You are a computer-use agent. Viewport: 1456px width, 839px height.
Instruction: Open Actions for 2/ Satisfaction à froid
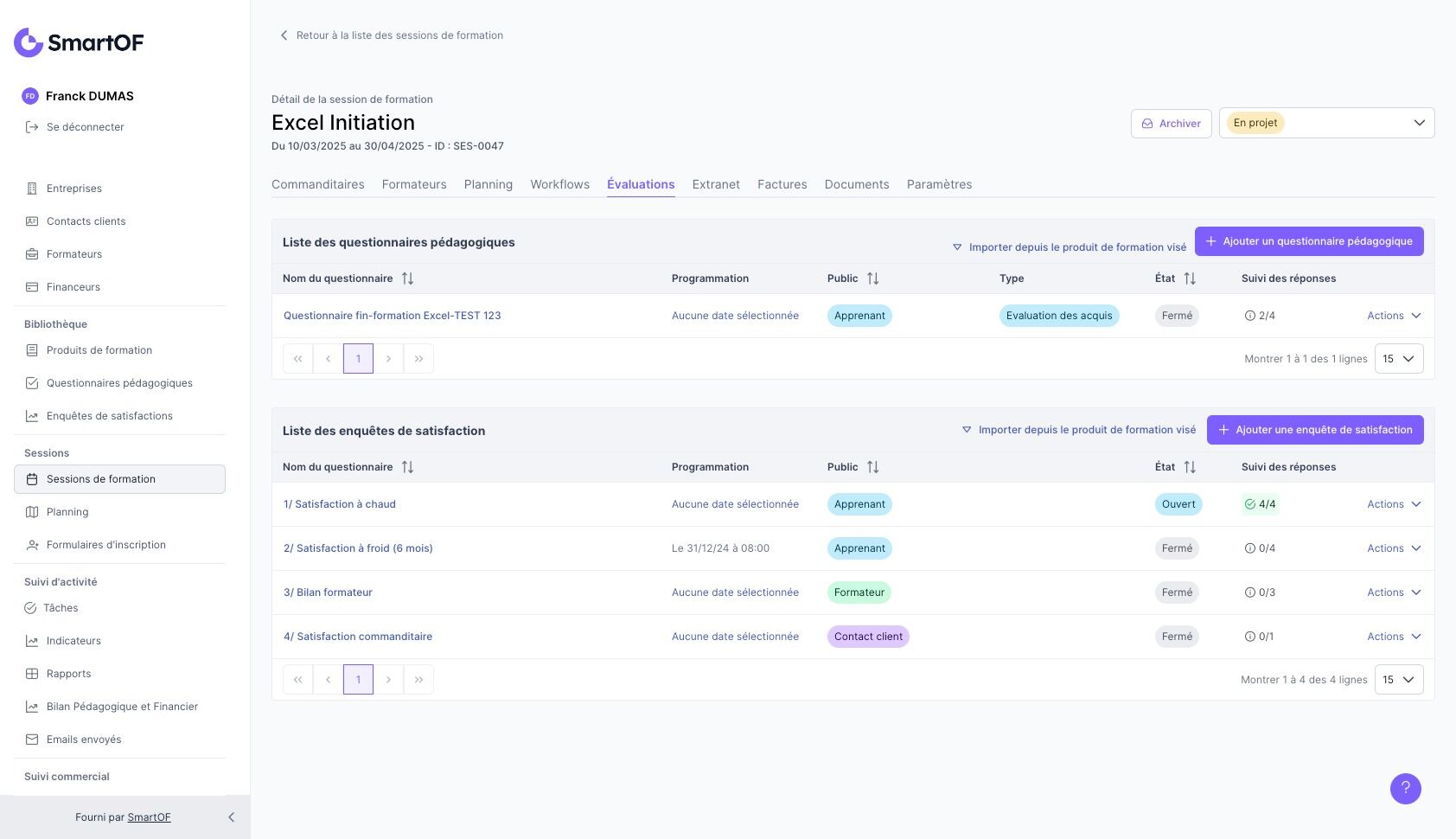point(1394,548)
